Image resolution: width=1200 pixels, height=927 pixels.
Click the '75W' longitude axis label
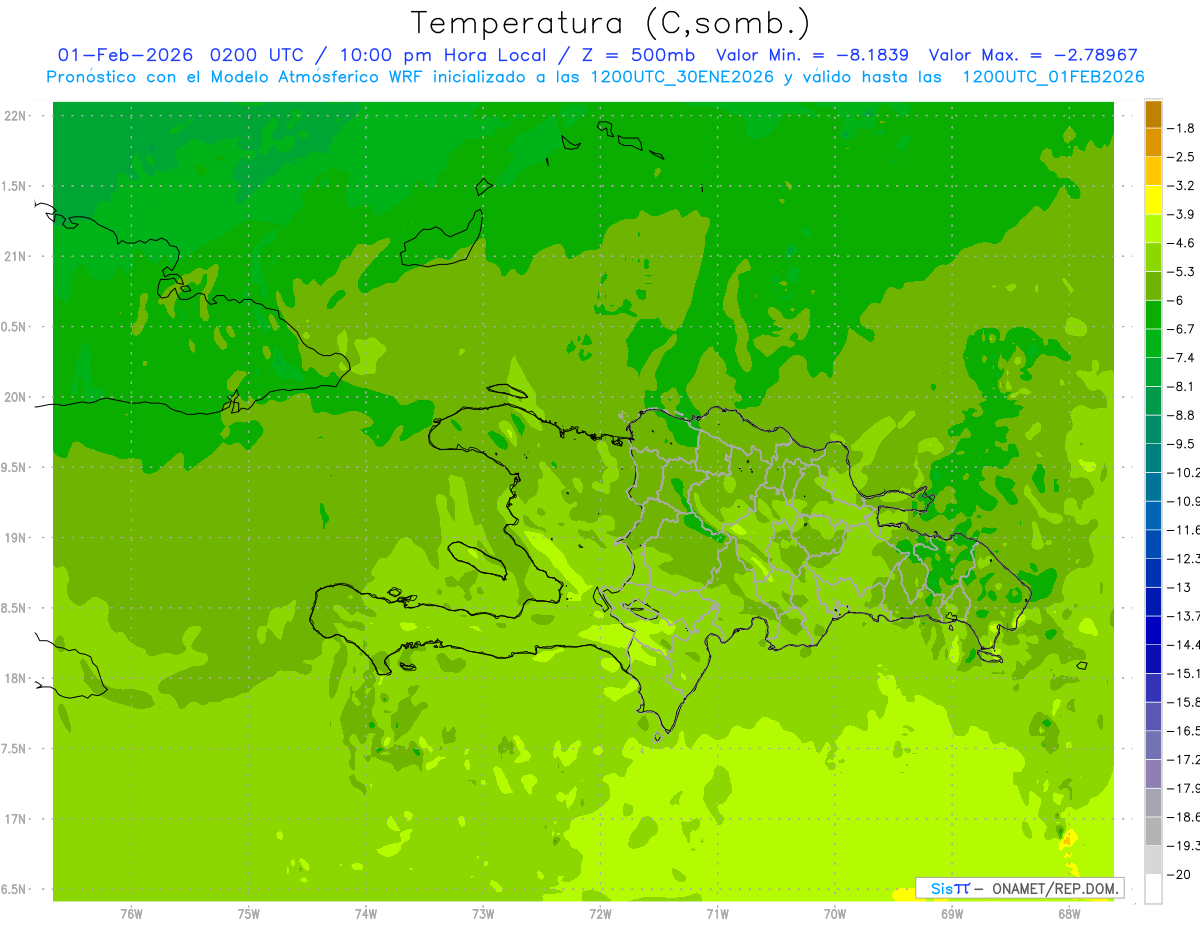[249, 913]
